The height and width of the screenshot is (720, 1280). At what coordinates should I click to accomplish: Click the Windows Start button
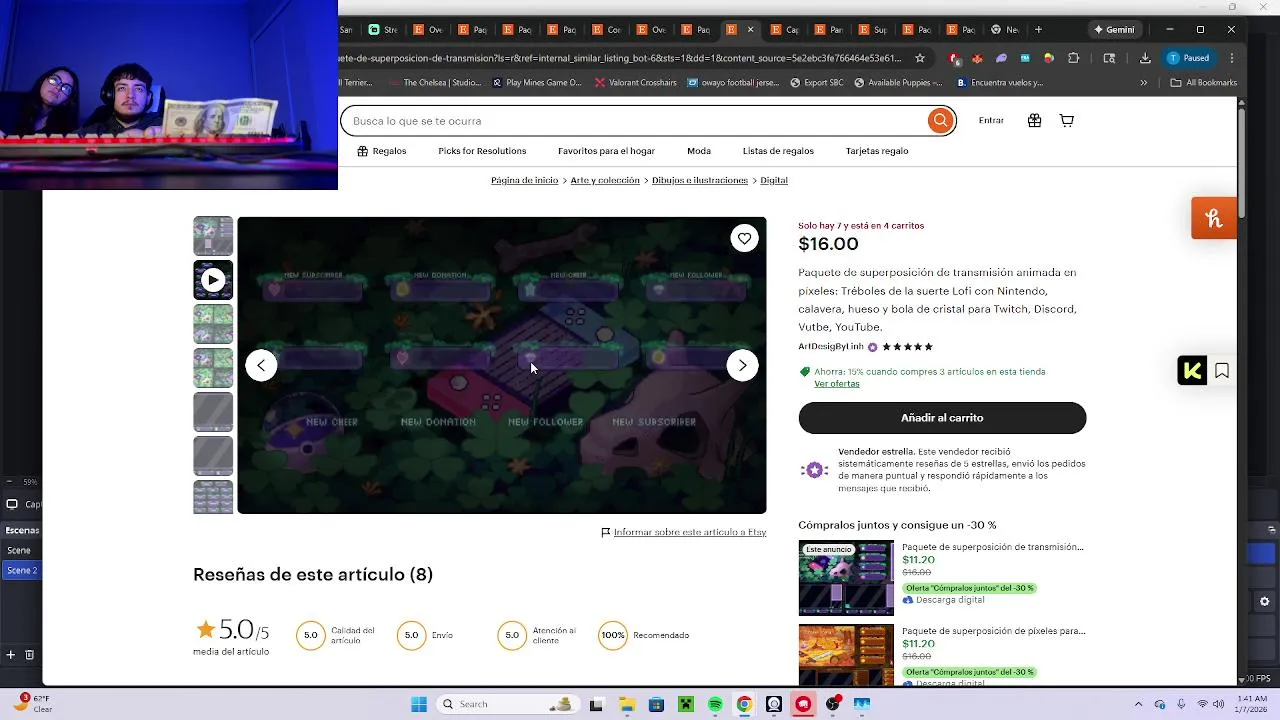pyautogui.click(x=418, y=704)
